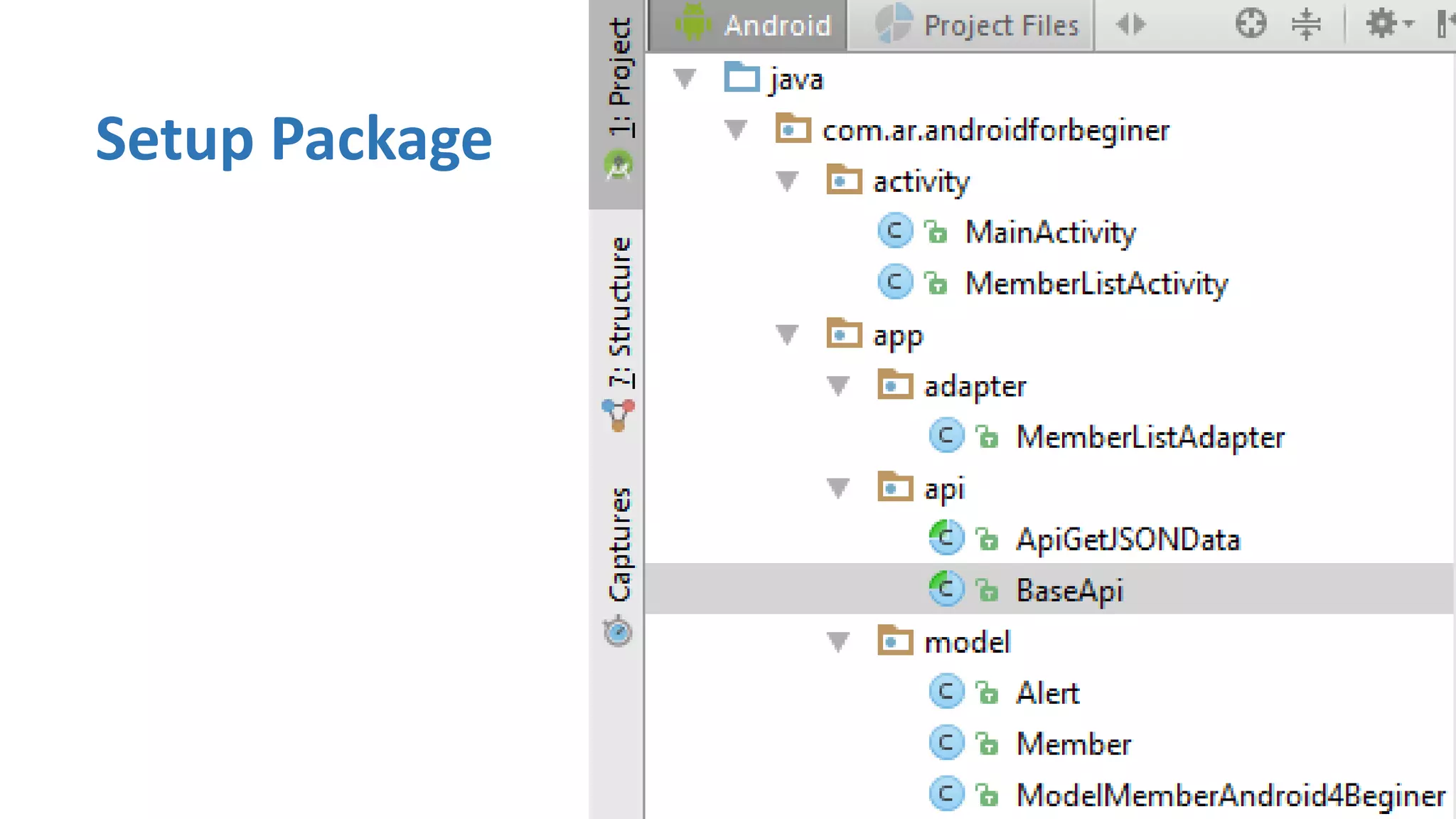Click the class icon beside MemberListAdapter
1456x819 pixels.
coord(946,435)
